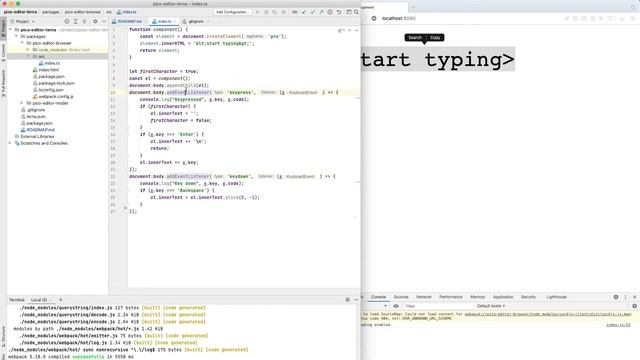The height and width of the screenshot is (360, 640).
Task: Open console settings gear icon
Action: [x=635, y=306]
